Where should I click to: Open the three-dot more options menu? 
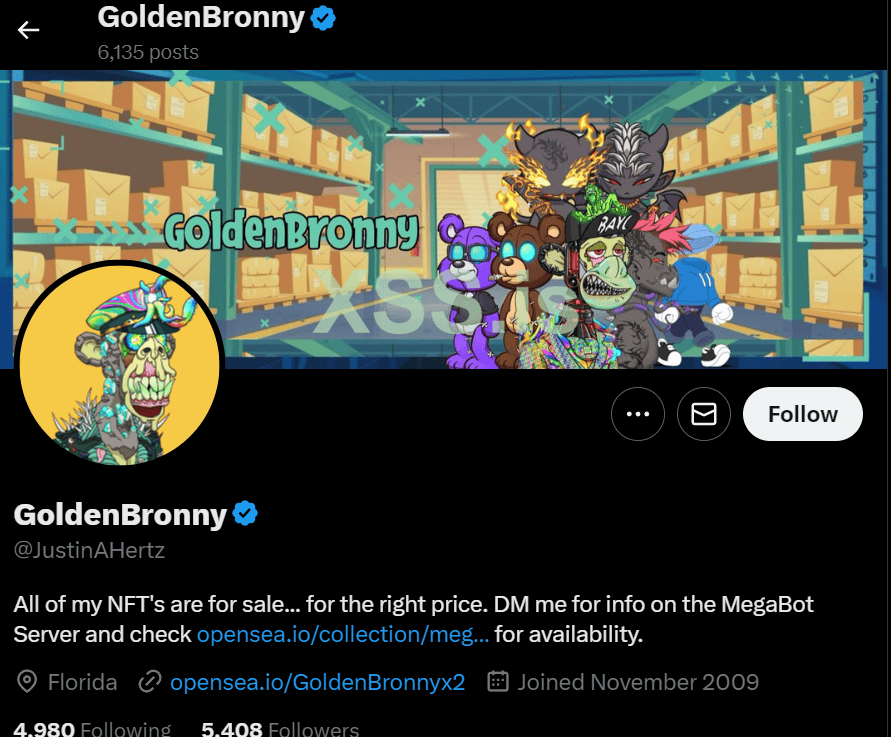(x=638, y=414)
